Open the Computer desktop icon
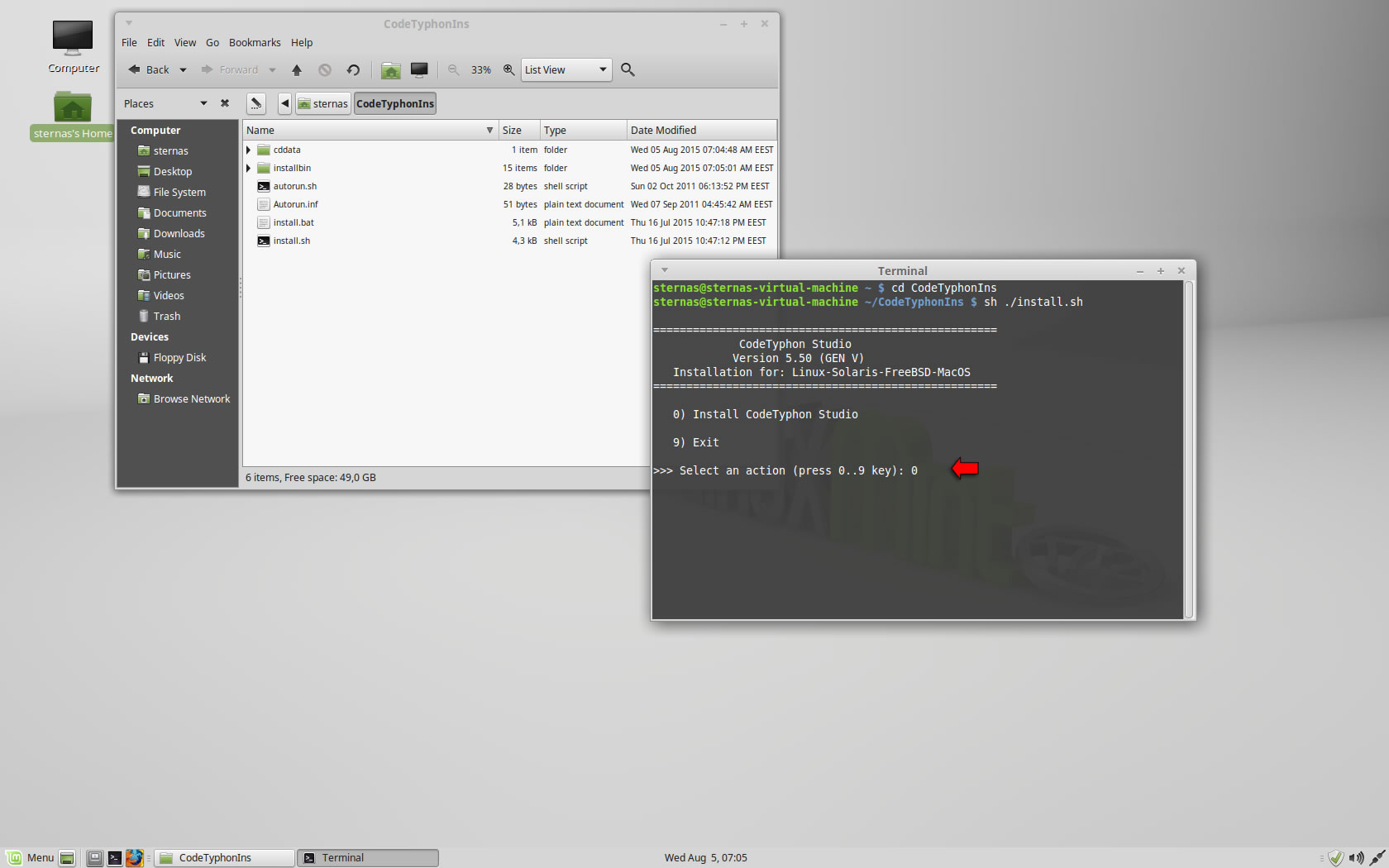Viewport: 1389px width, 868px height. 73,46
